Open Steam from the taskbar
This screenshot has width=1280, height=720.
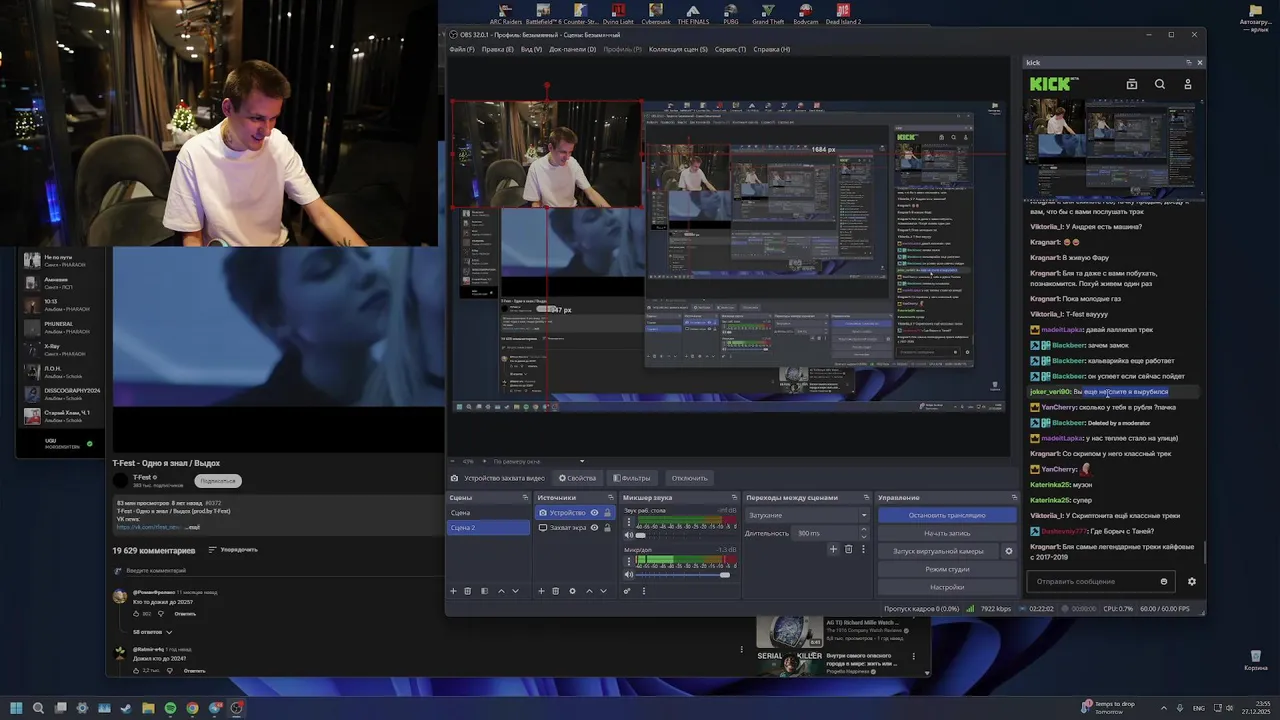click(126, 708)
